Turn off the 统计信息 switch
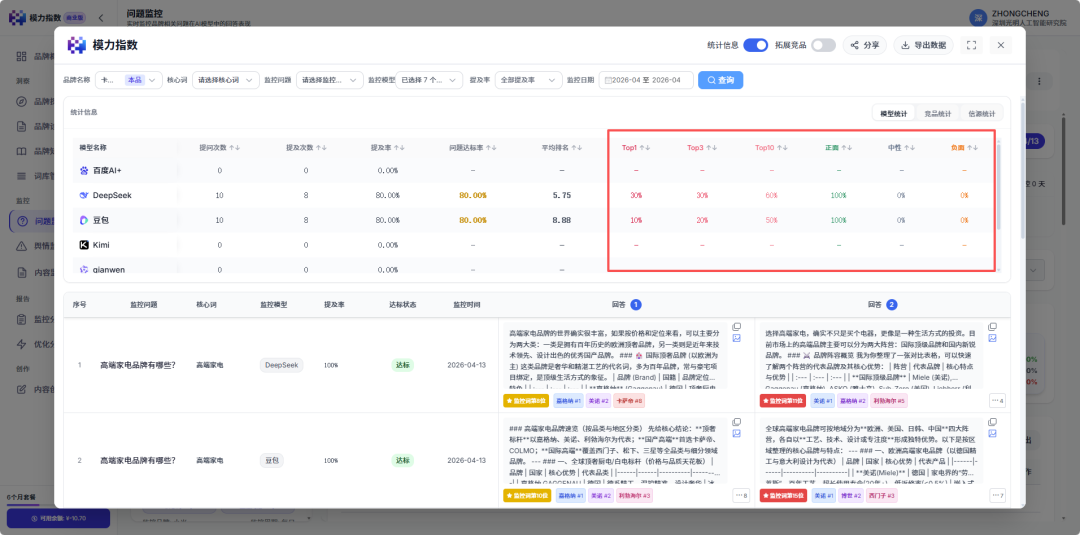 click(756, 45)
